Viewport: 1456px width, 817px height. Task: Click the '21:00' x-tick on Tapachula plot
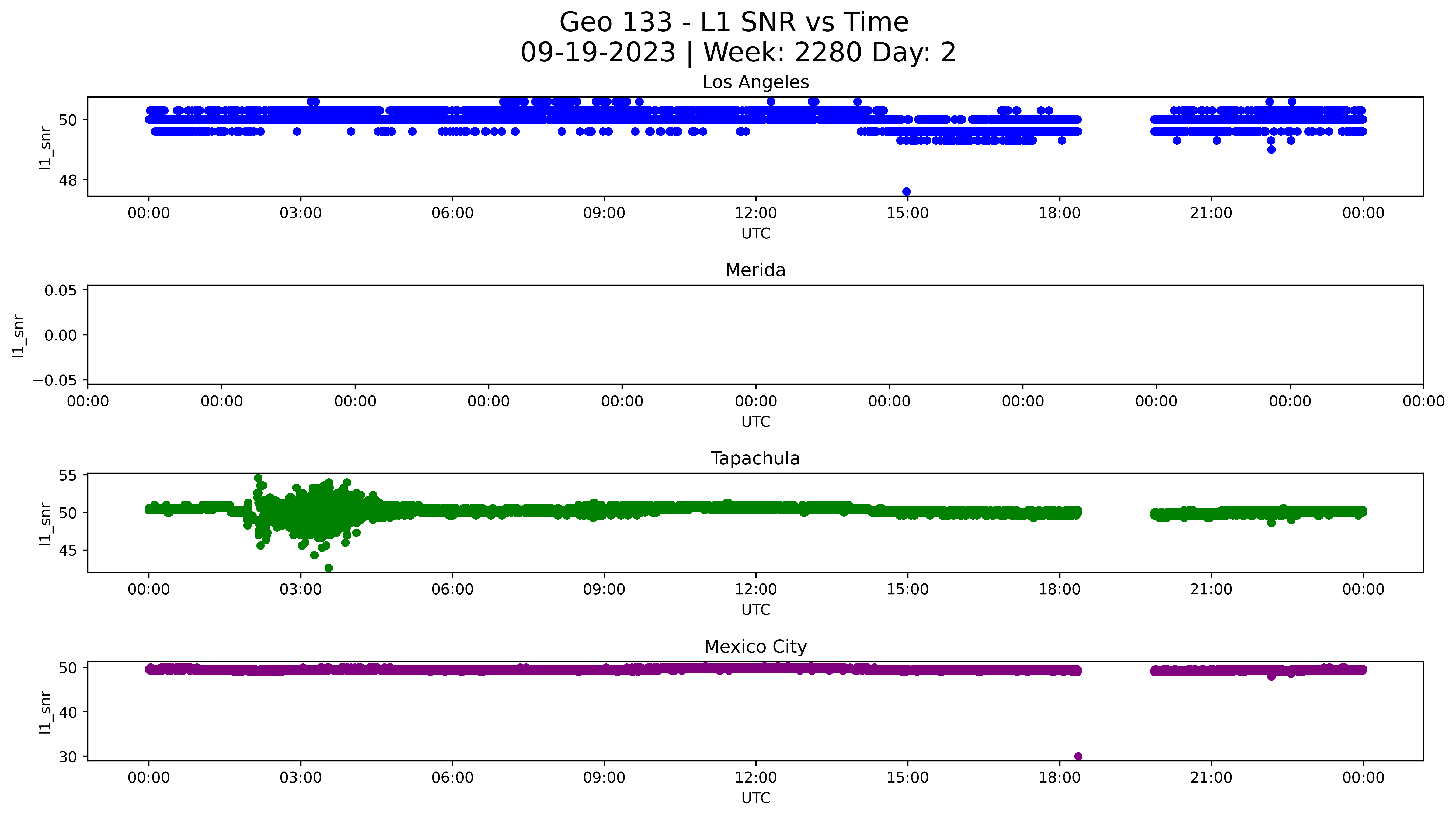pos(1211,590)
